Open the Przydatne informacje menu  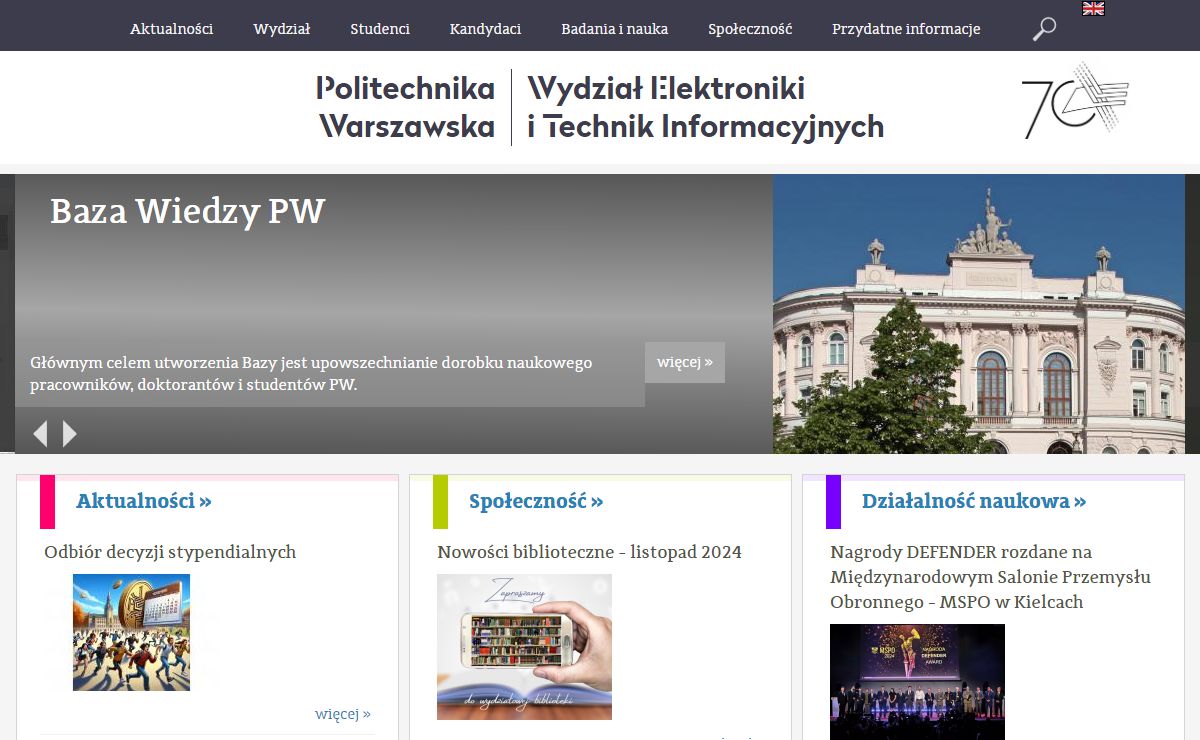[x=906, y=29]
